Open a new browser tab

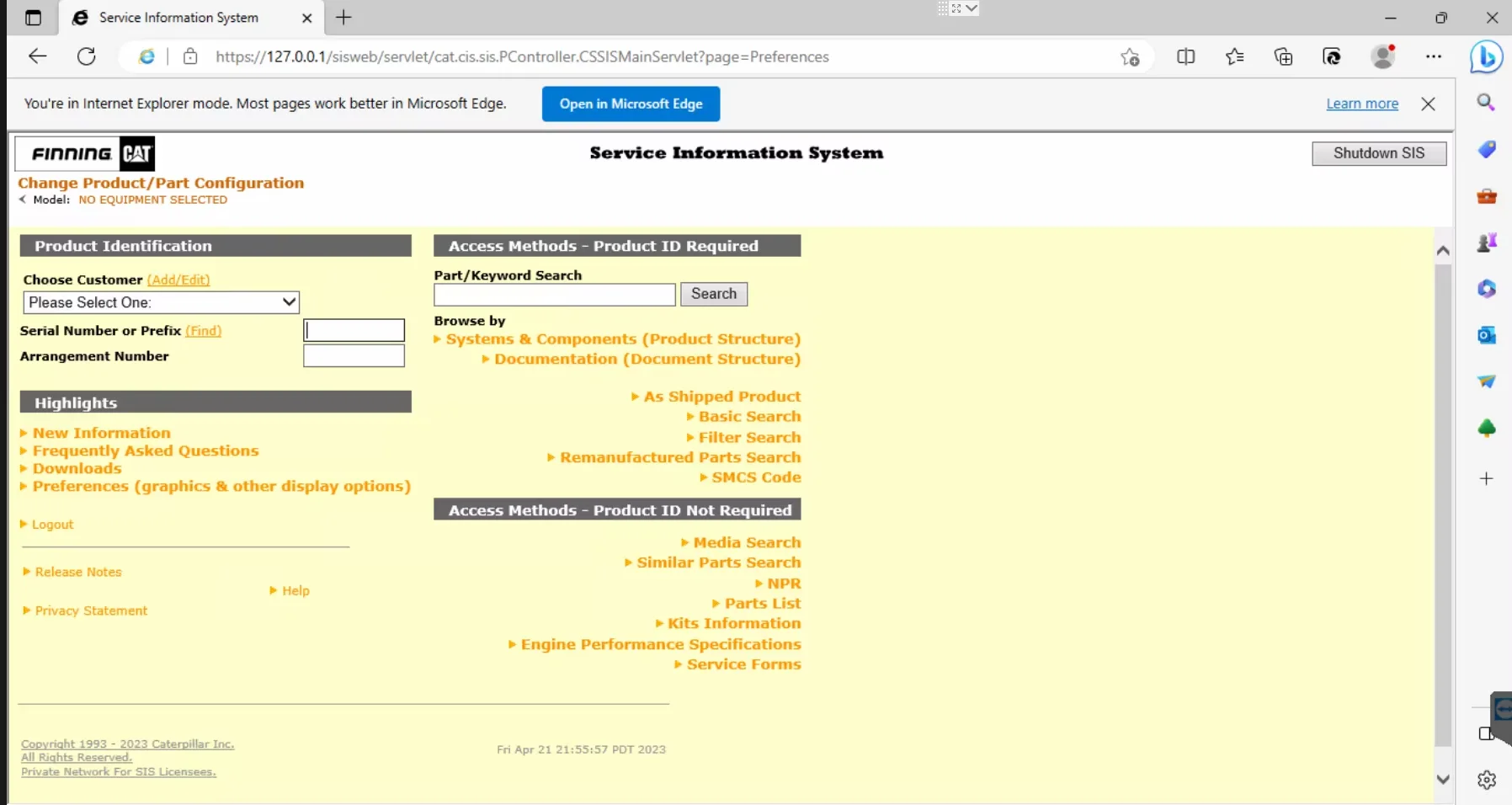coord(343,18)
